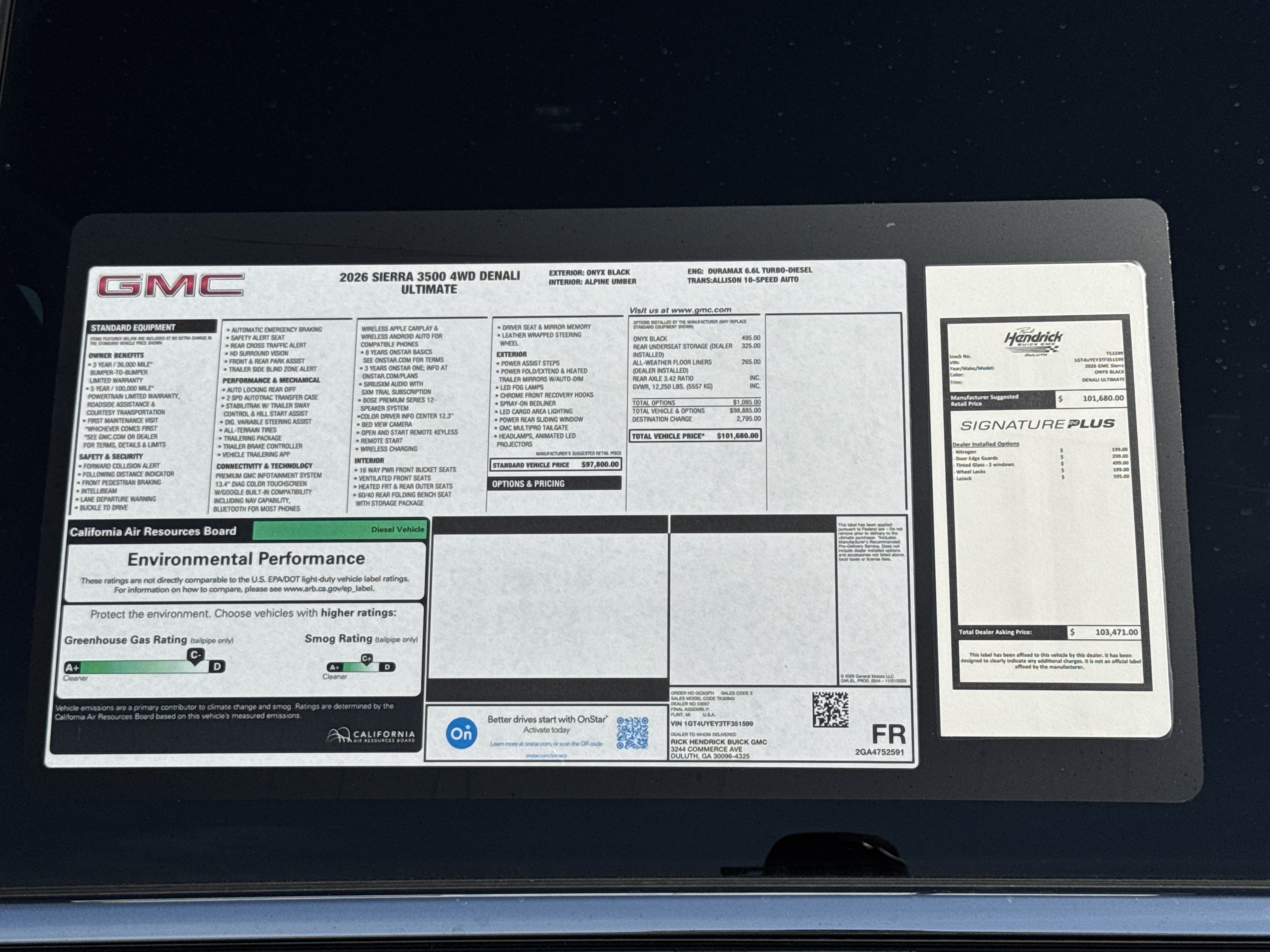Click the TOTAL OPTIONS $1,085.00 line
This screenshot has height=952, width=1270.
coord(696,403)
